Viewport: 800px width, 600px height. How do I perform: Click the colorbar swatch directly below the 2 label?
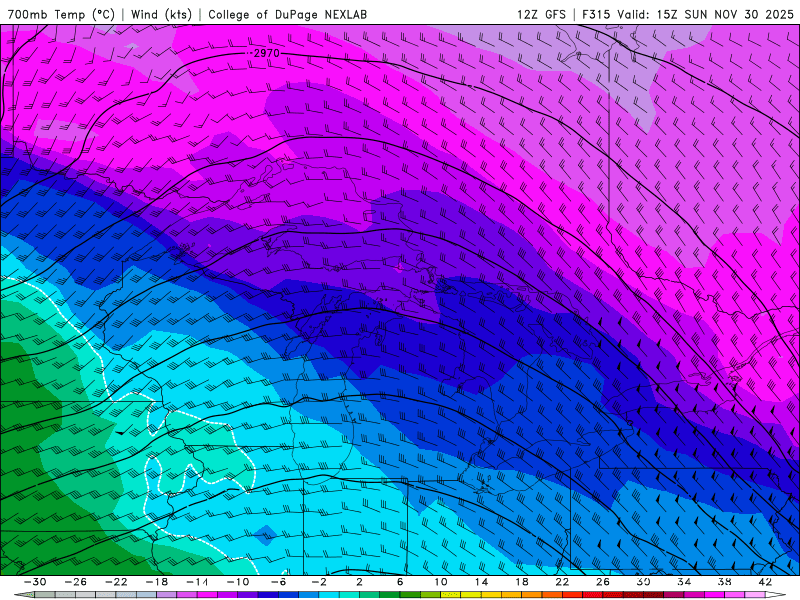(369, 595)
